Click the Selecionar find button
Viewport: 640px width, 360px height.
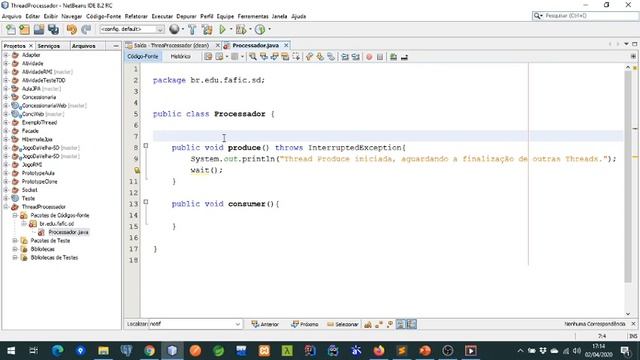[342, 324]
